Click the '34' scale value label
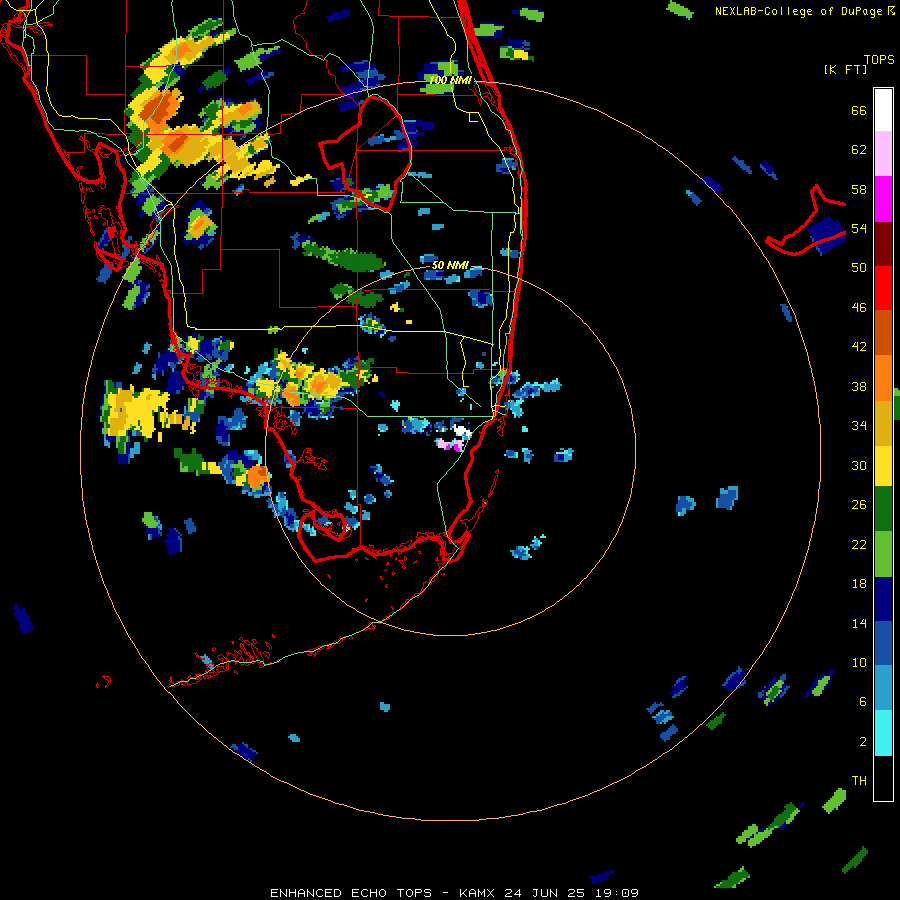 [859, 426]
